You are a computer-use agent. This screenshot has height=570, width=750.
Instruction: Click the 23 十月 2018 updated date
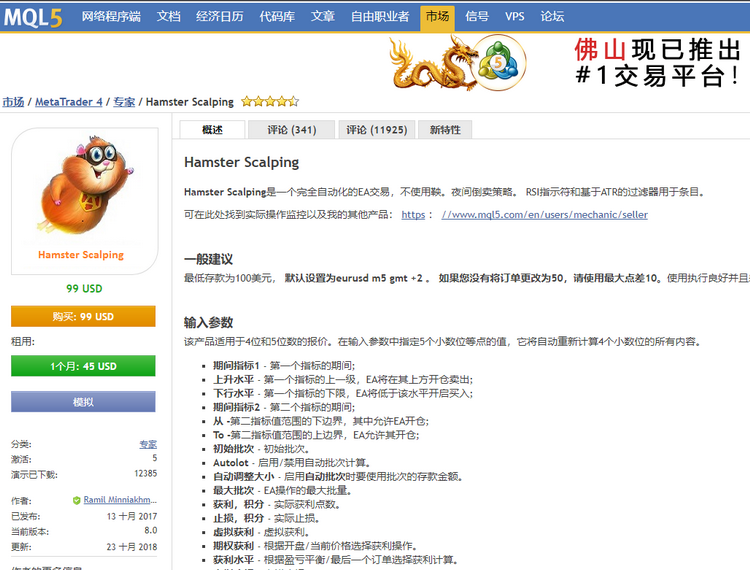132,547
